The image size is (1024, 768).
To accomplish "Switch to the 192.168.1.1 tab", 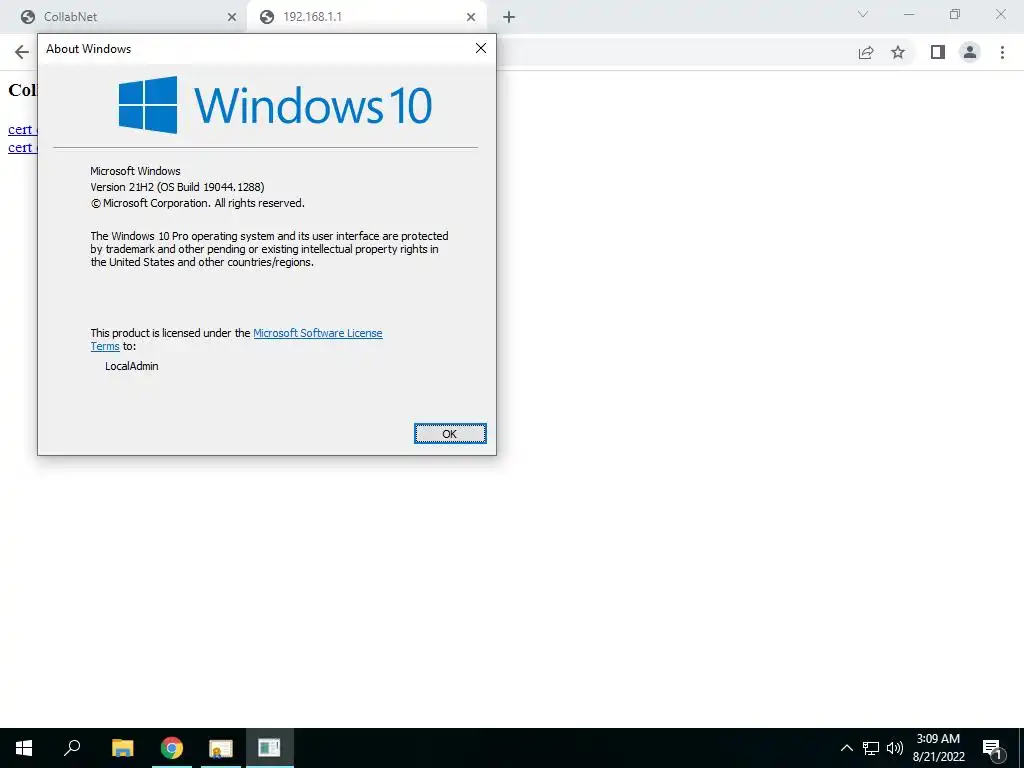I will tap(366, 17).
